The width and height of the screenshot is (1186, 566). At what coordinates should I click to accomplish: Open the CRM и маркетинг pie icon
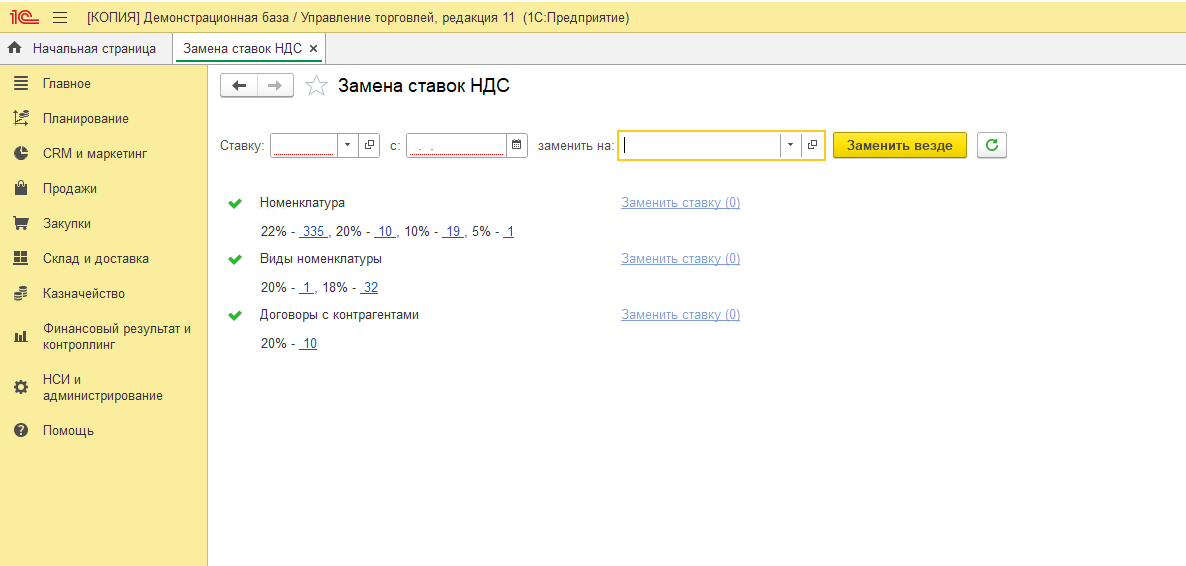21,154
